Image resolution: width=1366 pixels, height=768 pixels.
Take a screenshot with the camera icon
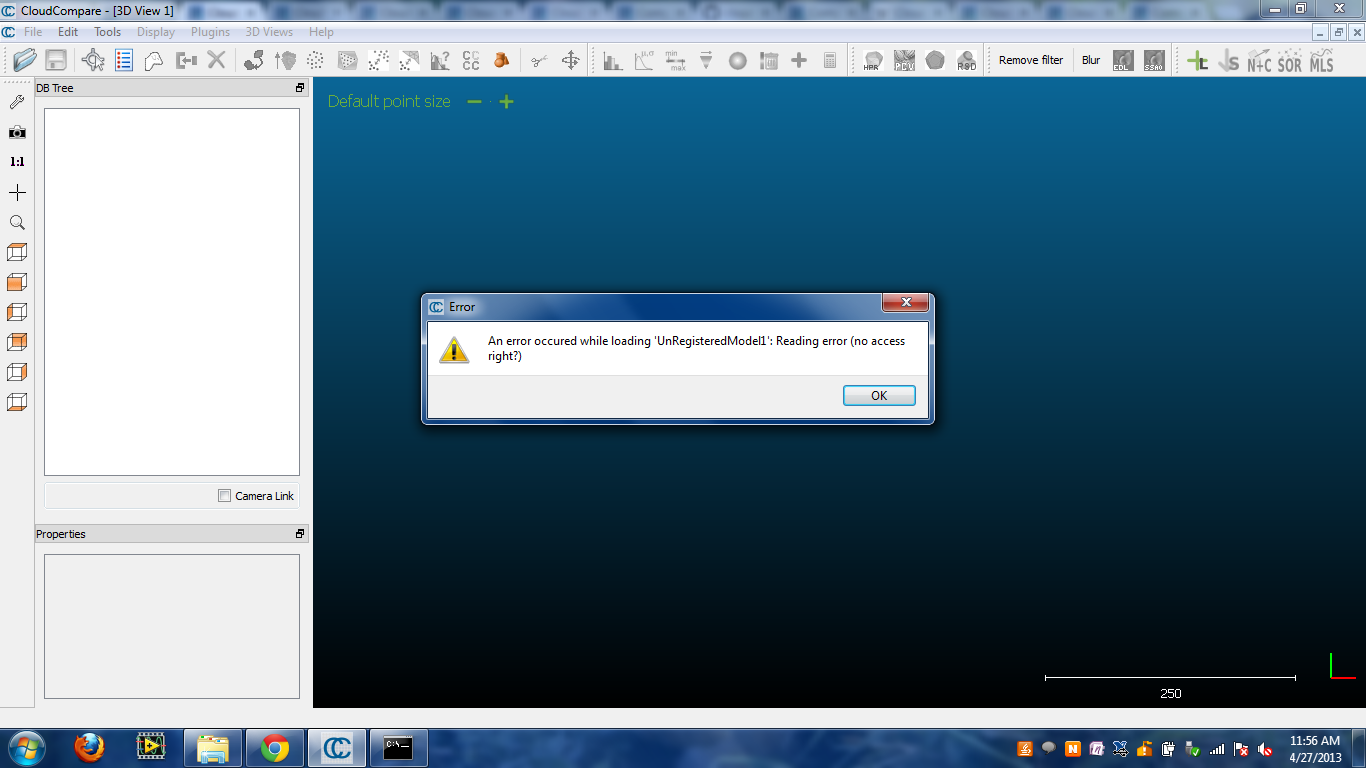(x=16, y=131)
